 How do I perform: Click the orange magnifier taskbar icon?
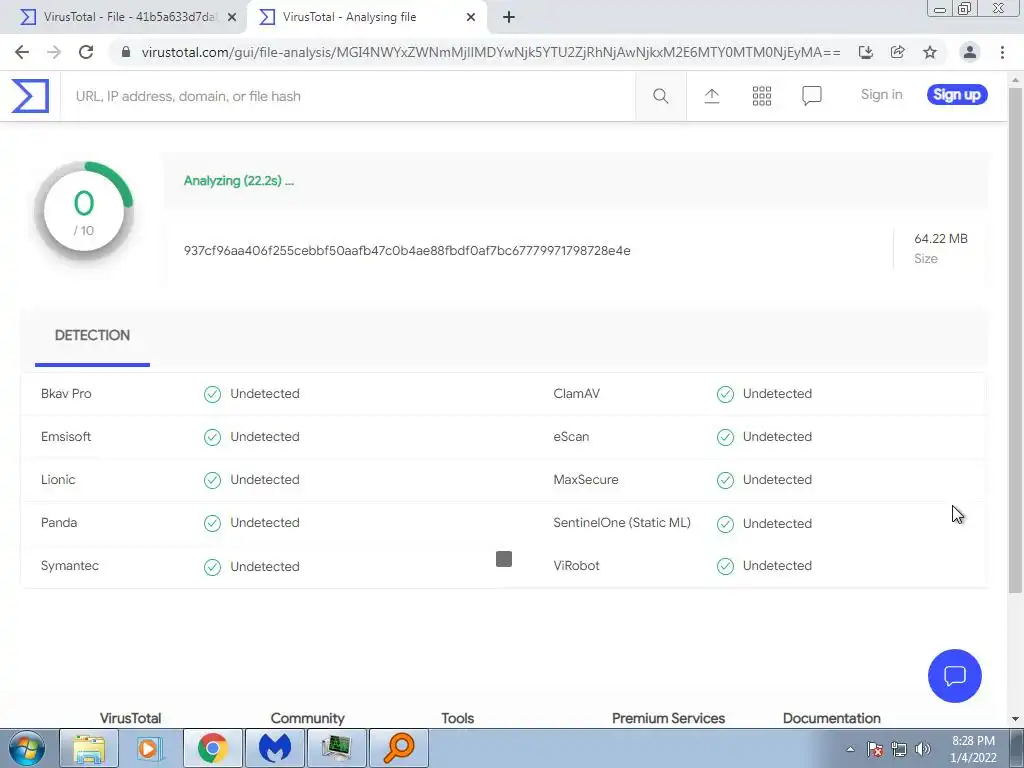click(x=399, y=748)
